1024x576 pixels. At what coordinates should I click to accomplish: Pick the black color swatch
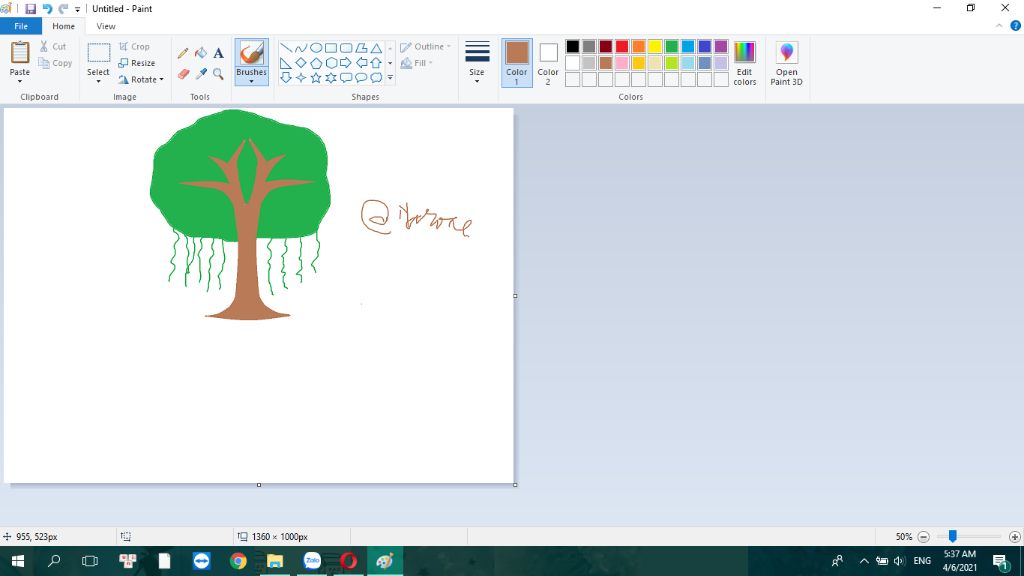coord(573,46)
